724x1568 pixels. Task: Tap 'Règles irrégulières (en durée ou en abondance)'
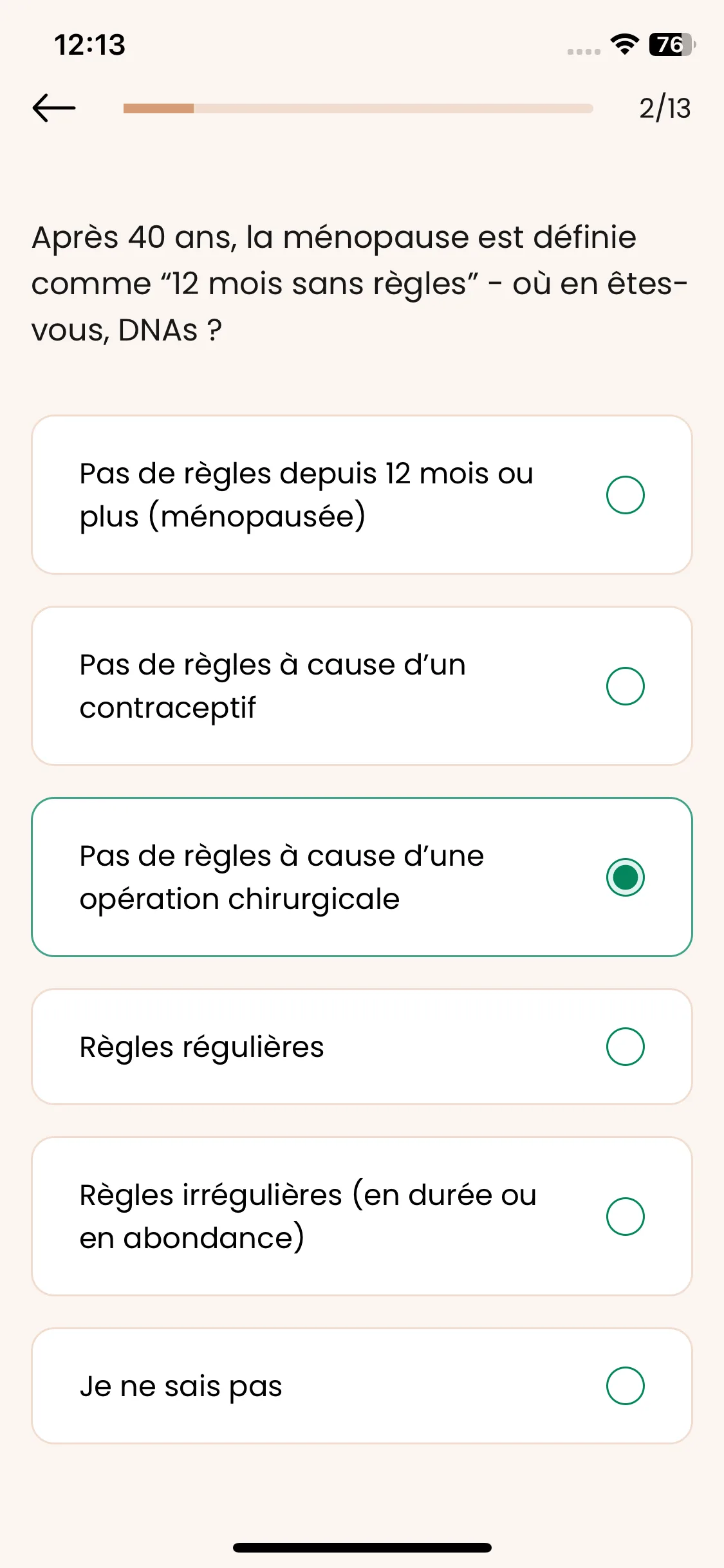click(308, 1217)
